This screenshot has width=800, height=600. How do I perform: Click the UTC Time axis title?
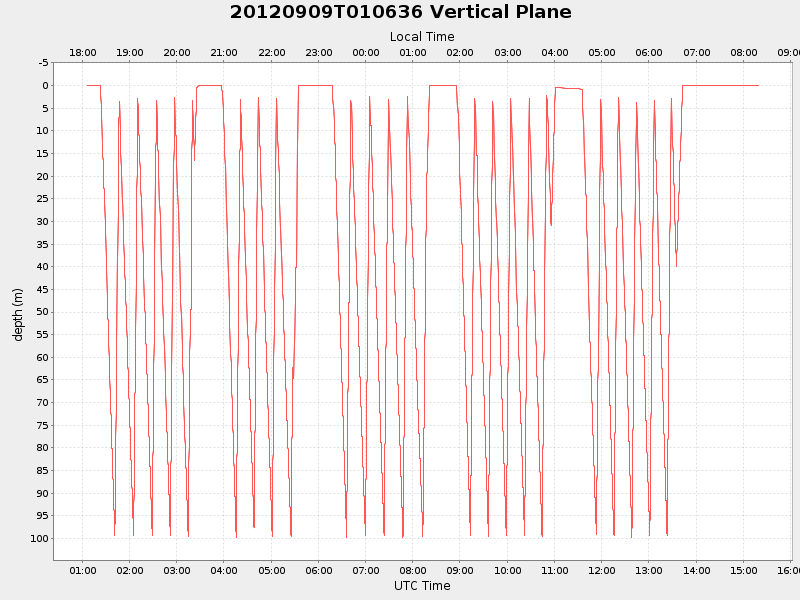coord(422,586)
